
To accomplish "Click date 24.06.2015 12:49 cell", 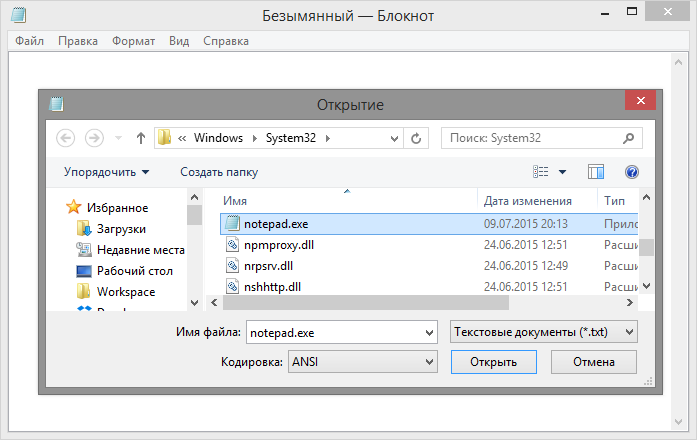I will pos(526,266).
